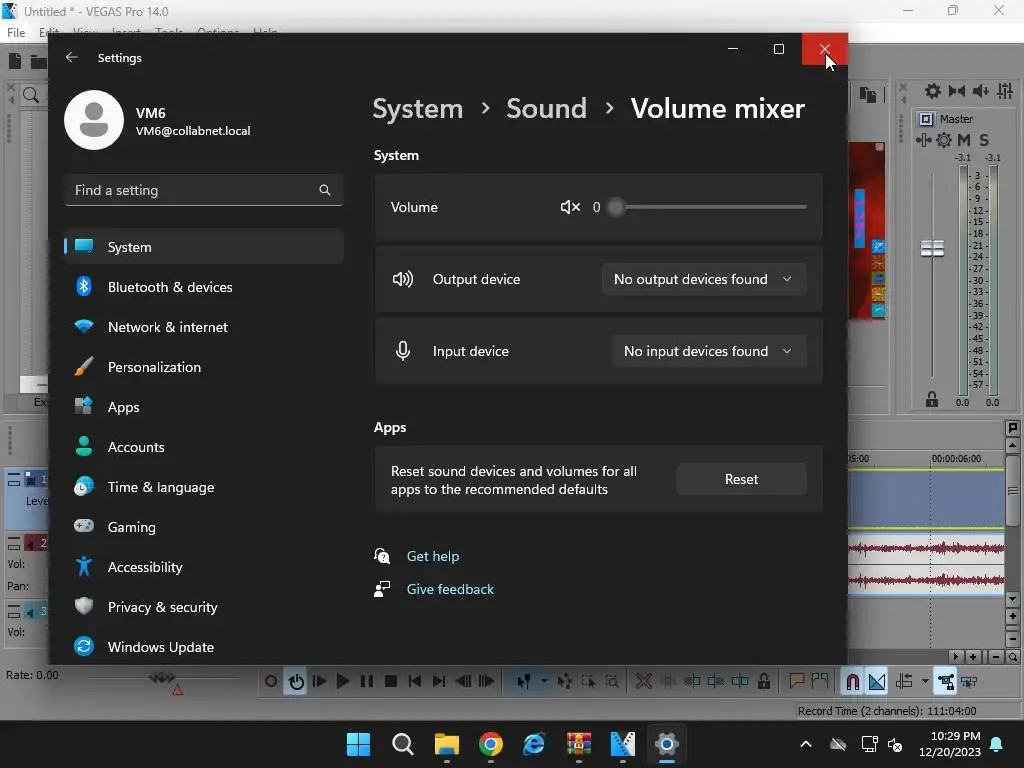1024x768 pixels.
Task: Open the File menu in VEGAS Pro
Action: point(16,33)
